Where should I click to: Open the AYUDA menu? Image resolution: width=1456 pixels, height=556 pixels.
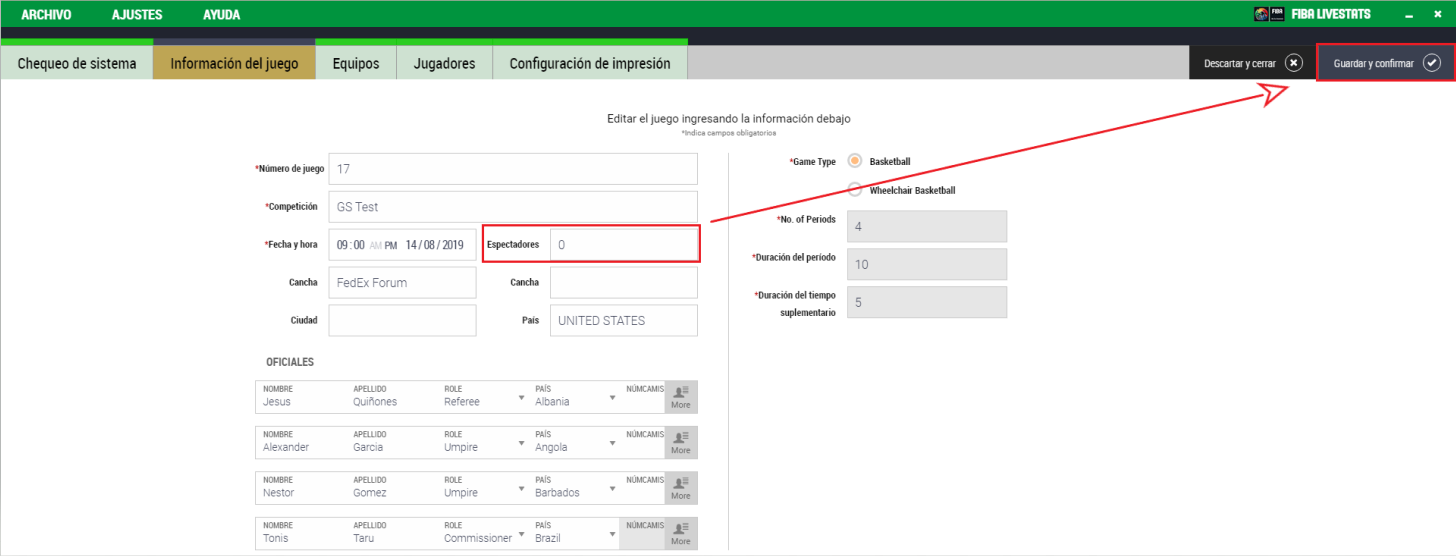click(x=221, y=15)
